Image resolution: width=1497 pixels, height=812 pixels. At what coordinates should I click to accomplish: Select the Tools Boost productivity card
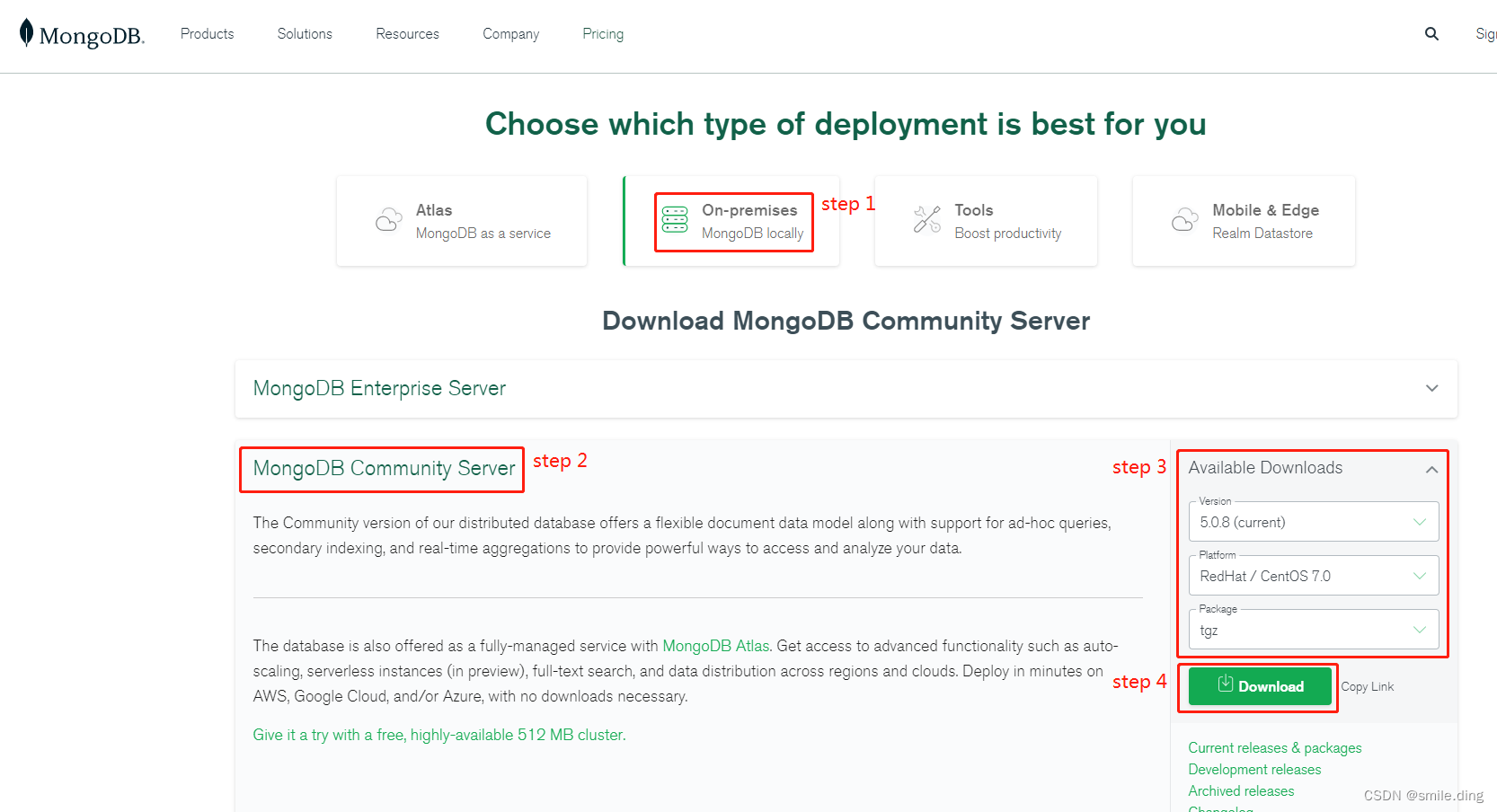tap(986, 221)
